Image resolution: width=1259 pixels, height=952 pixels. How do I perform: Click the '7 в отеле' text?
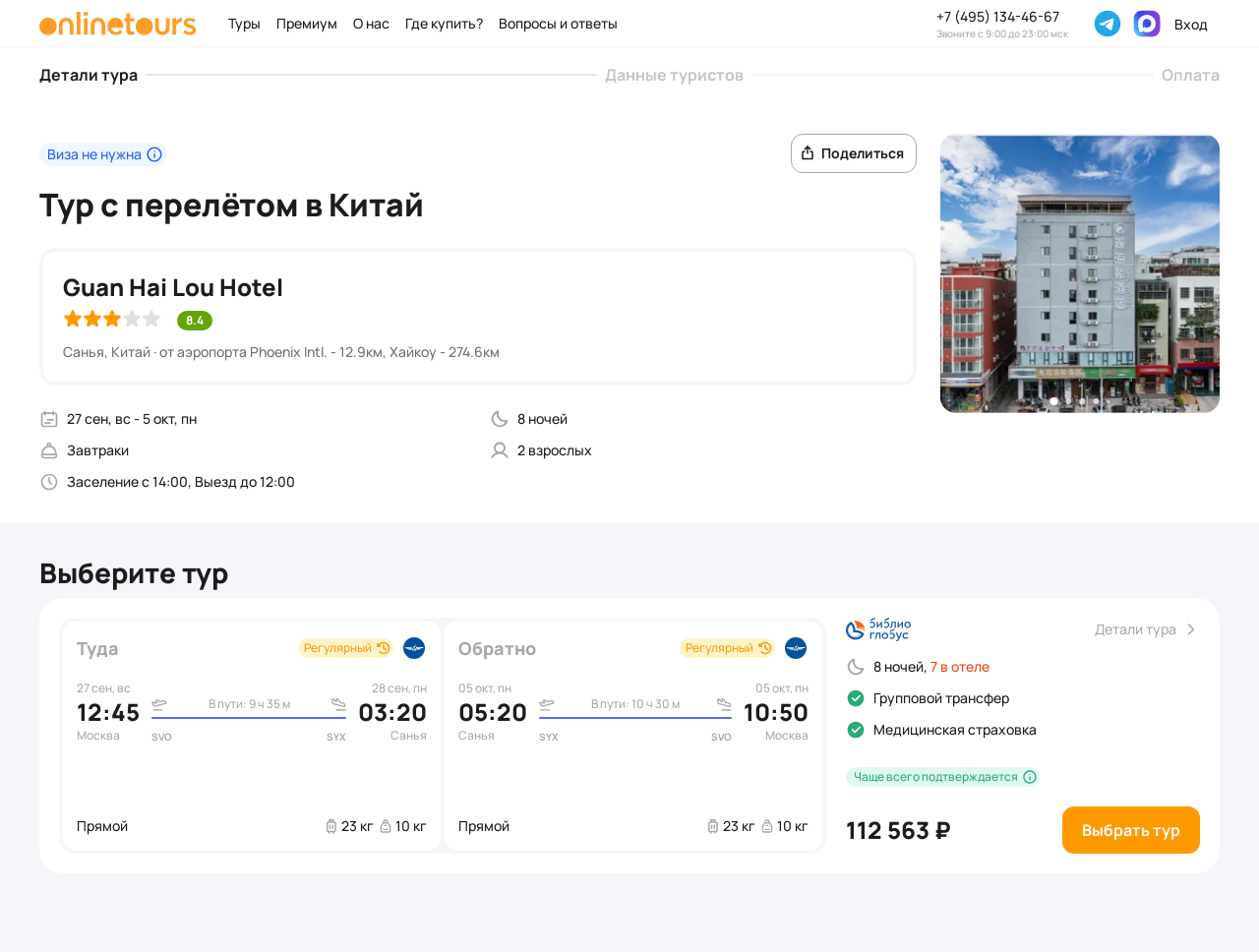[960, 667]
